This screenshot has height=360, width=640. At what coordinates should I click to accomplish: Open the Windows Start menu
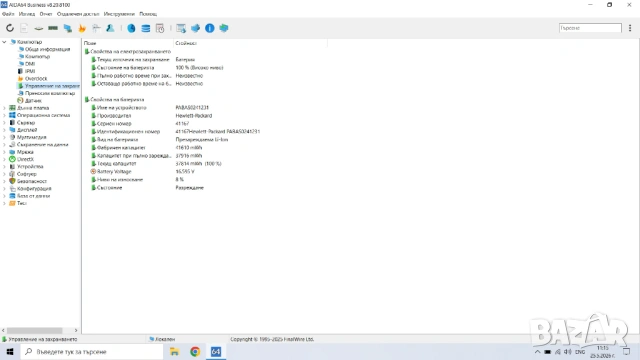click(x=10, y=351)
